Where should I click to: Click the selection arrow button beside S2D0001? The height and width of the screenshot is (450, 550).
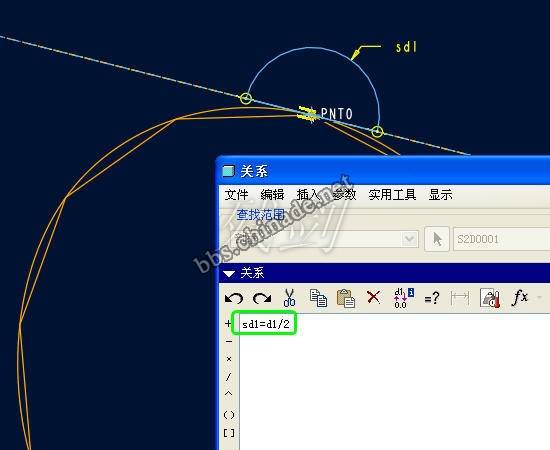point(437,239)
